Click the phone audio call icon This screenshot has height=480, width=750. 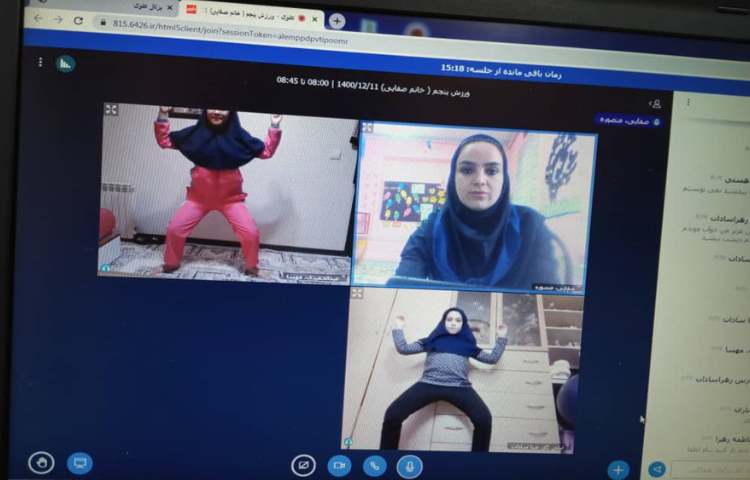375,466
